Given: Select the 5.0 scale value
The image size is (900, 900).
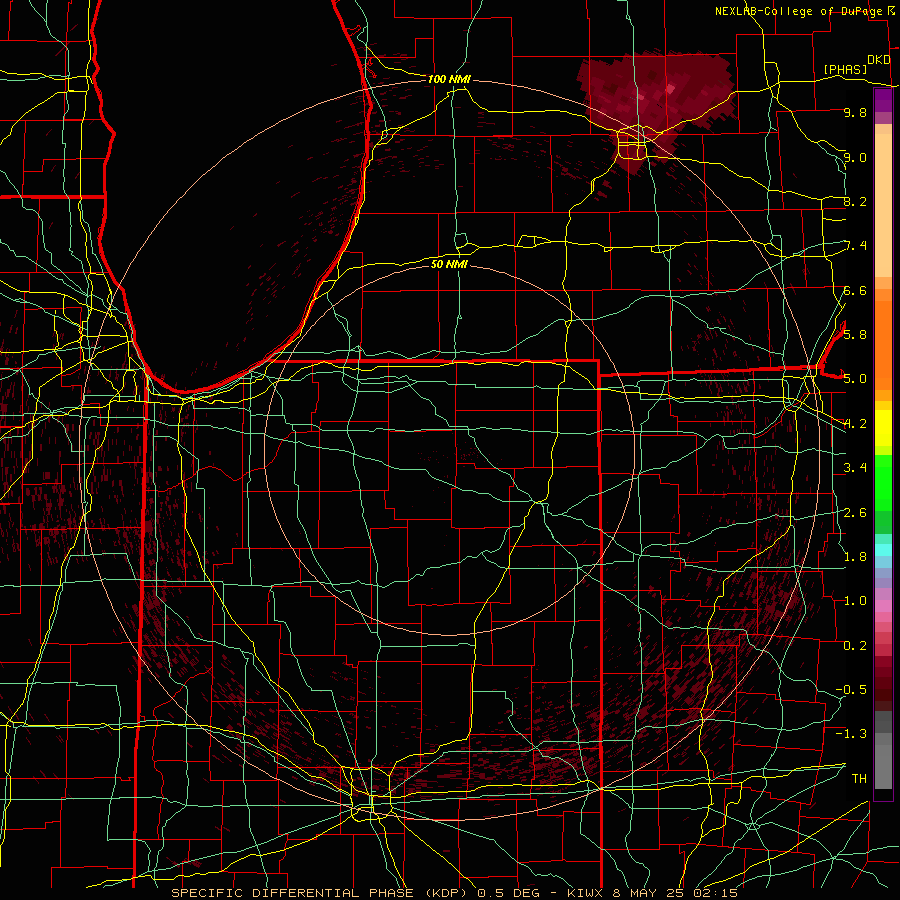Looking at the screenshot, I should (855, 379).
